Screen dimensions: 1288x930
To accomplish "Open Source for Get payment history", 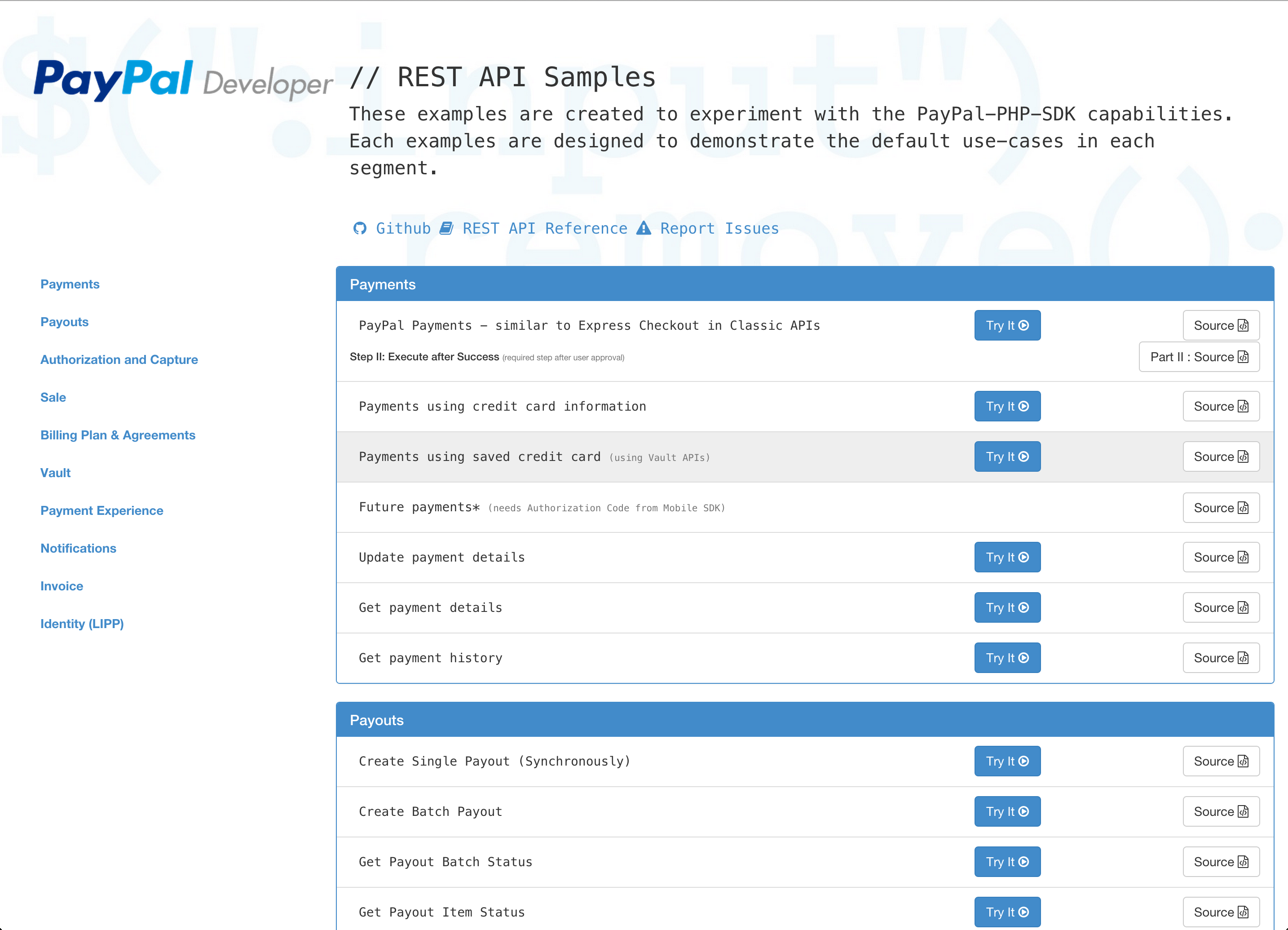I will tap(1221, 657).
